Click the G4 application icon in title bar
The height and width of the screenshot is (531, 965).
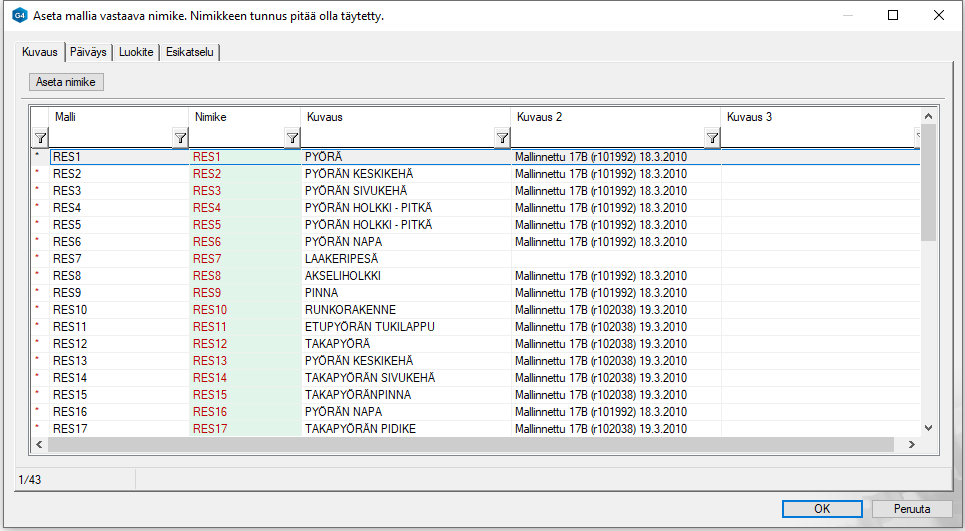pyautogui.click(x=19, y=16)
